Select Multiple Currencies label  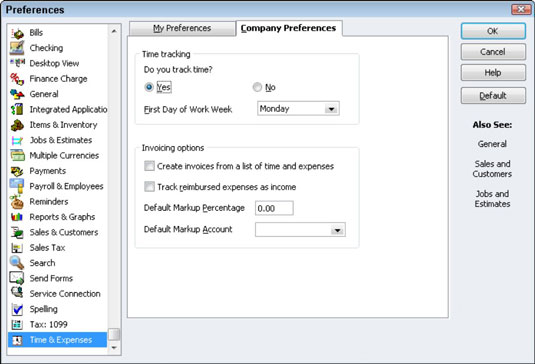coord(64,156)
